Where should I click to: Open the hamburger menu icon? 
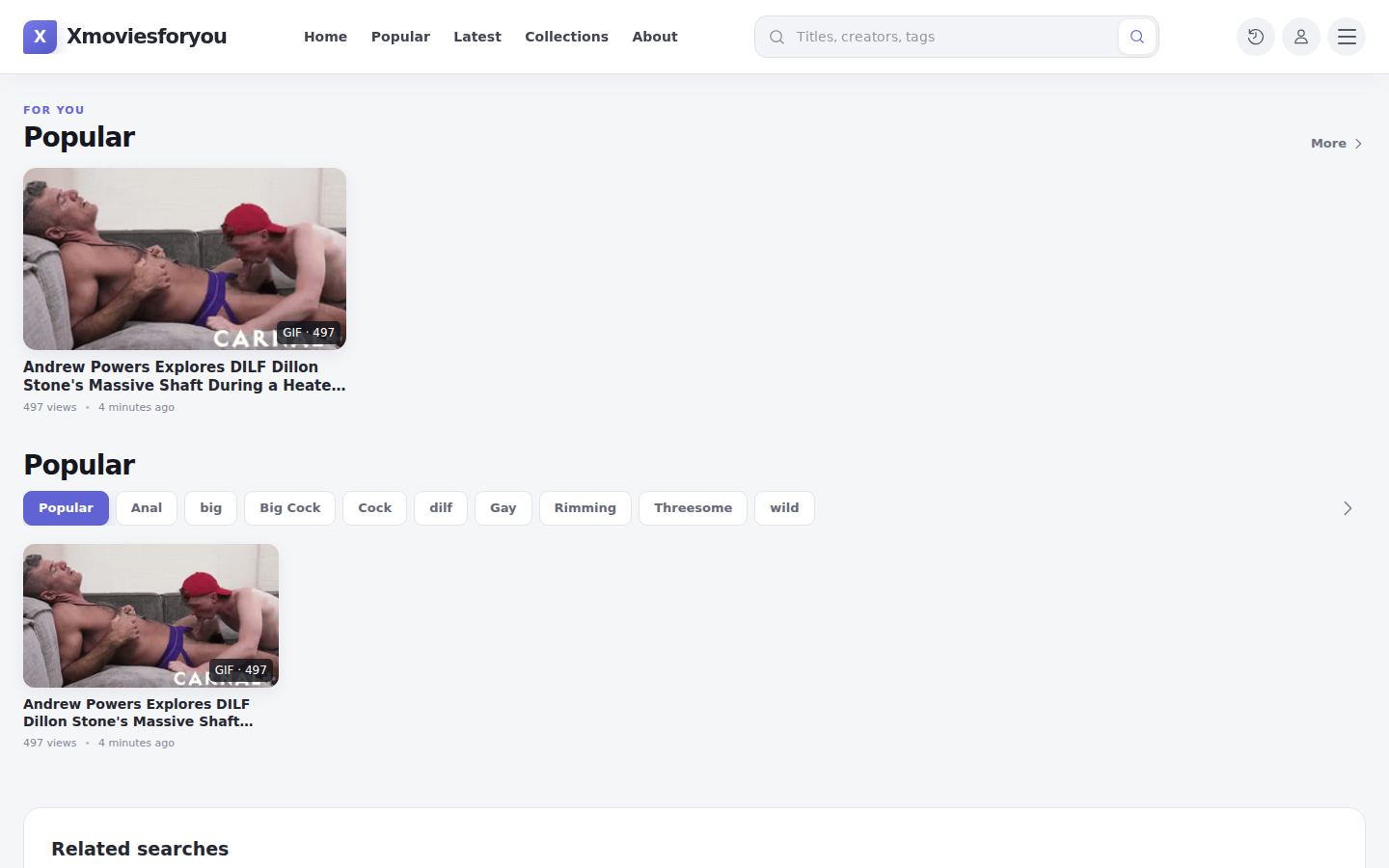1347,37
